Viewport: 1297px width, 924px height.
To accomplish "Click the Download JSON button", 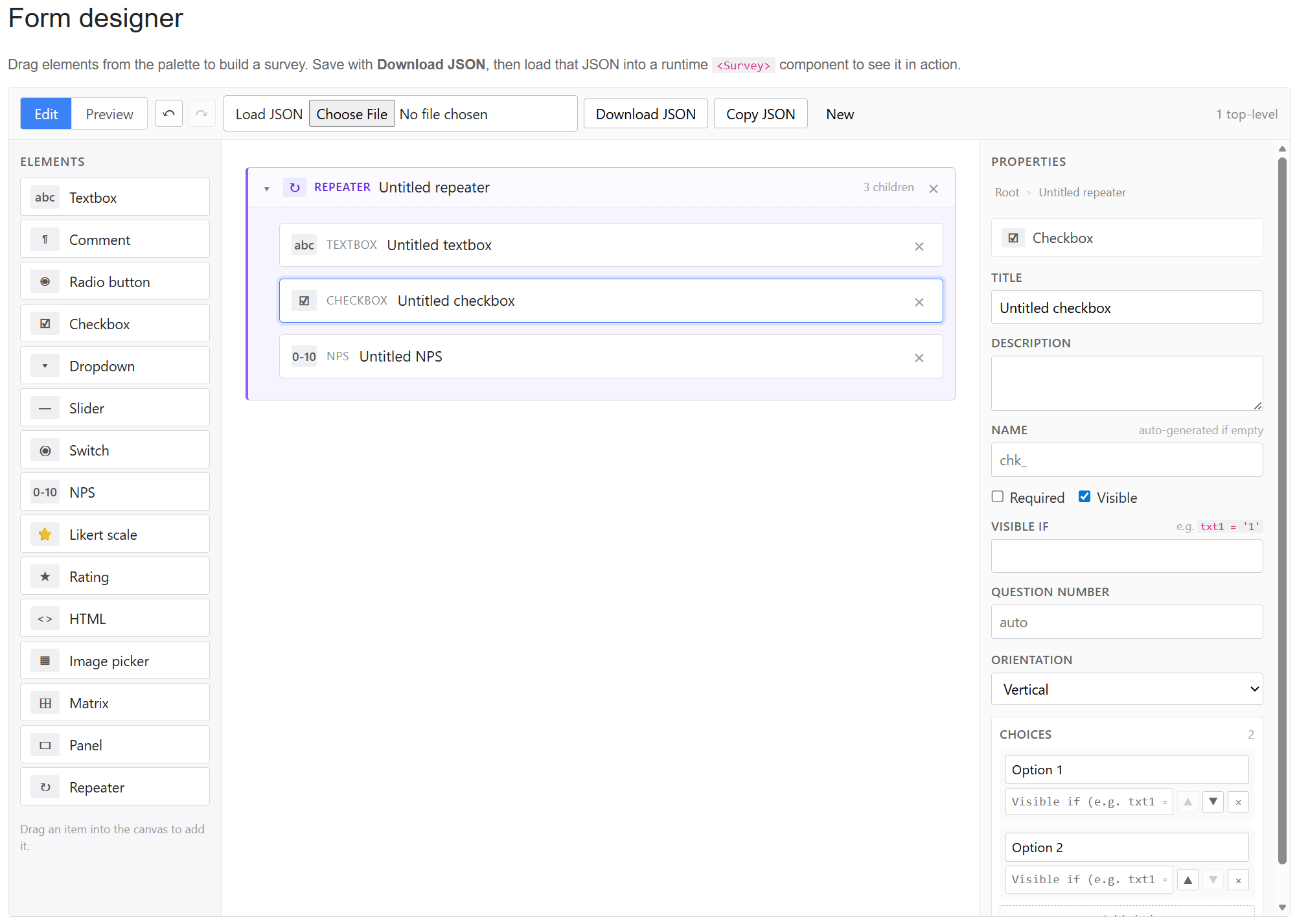I will [645, 114].
